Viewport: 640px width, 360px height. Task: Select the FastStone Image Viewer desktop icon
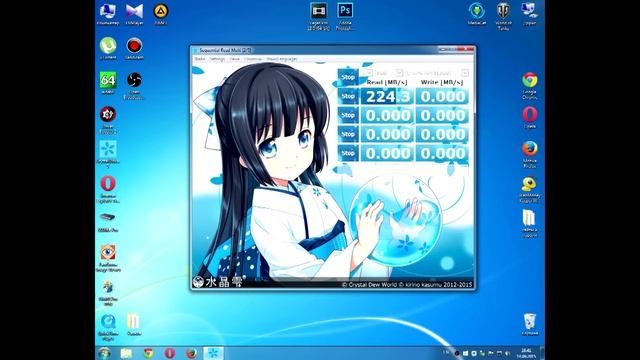(x=108, y=258)
